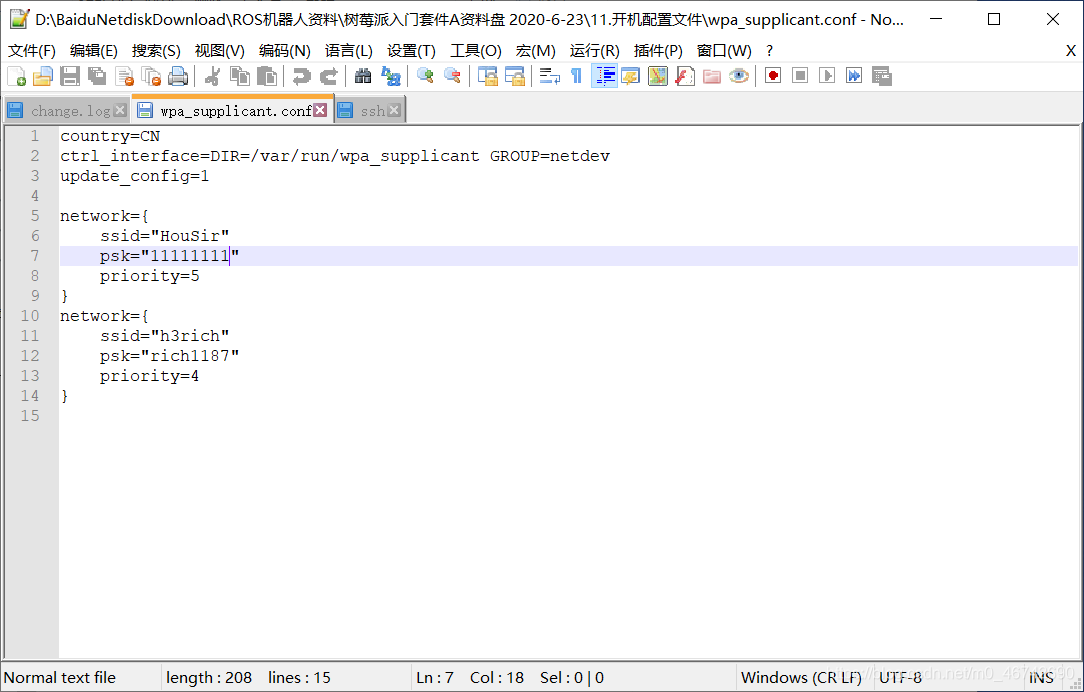Print the document with the printer icon
The height and width of the screenshot is (692, 1084).
178,76
